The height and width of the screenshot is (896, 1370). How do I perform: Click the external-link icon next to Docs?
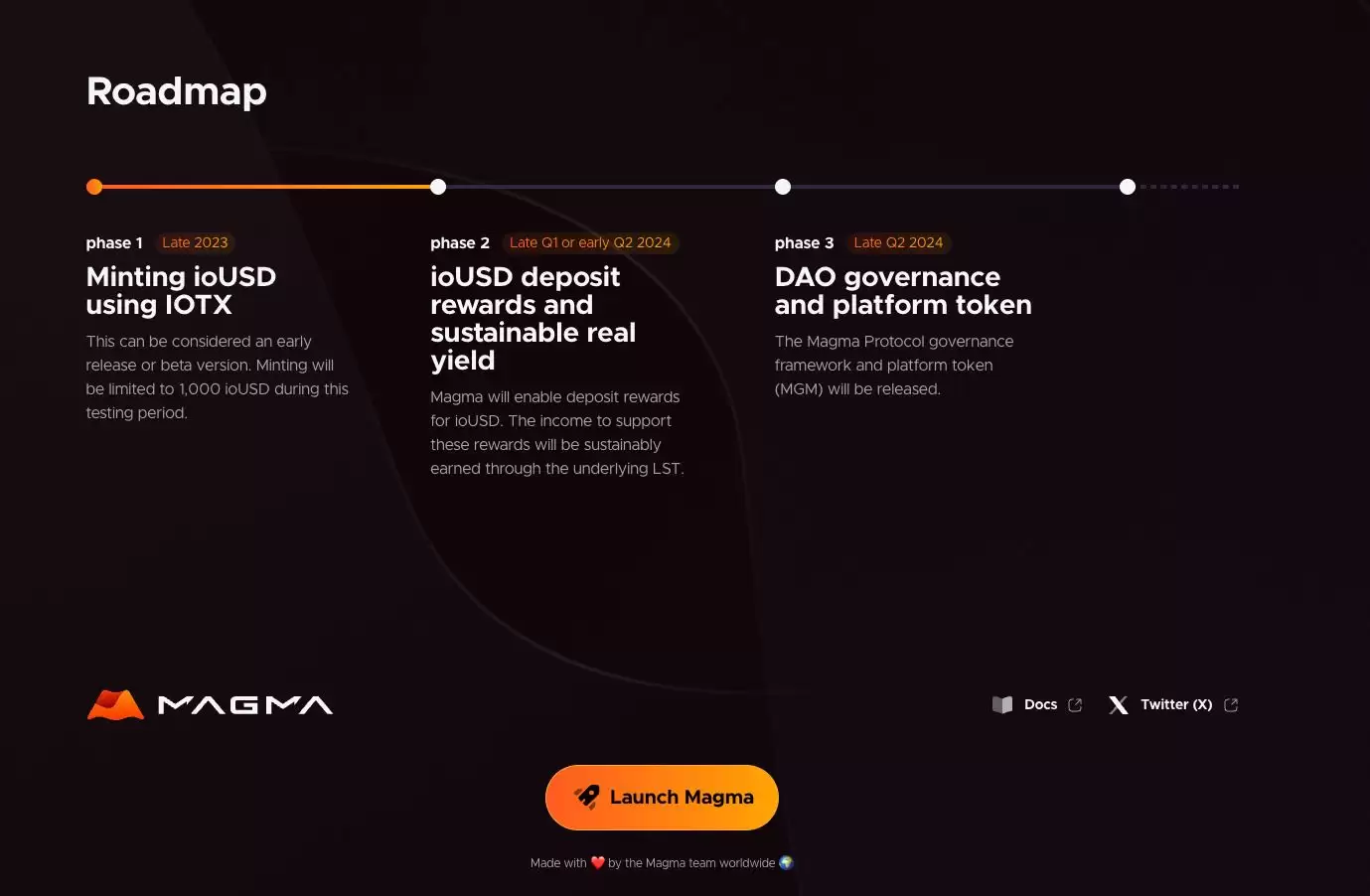coord(1074,704)
